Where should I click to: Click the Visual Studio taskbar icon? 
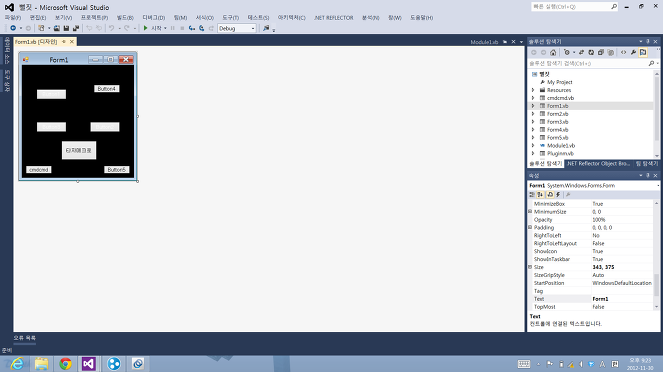89,364
